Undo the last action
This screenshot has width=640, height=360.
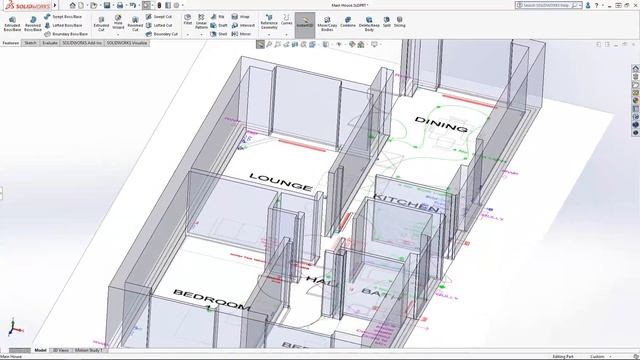click(x=133, y=5)
